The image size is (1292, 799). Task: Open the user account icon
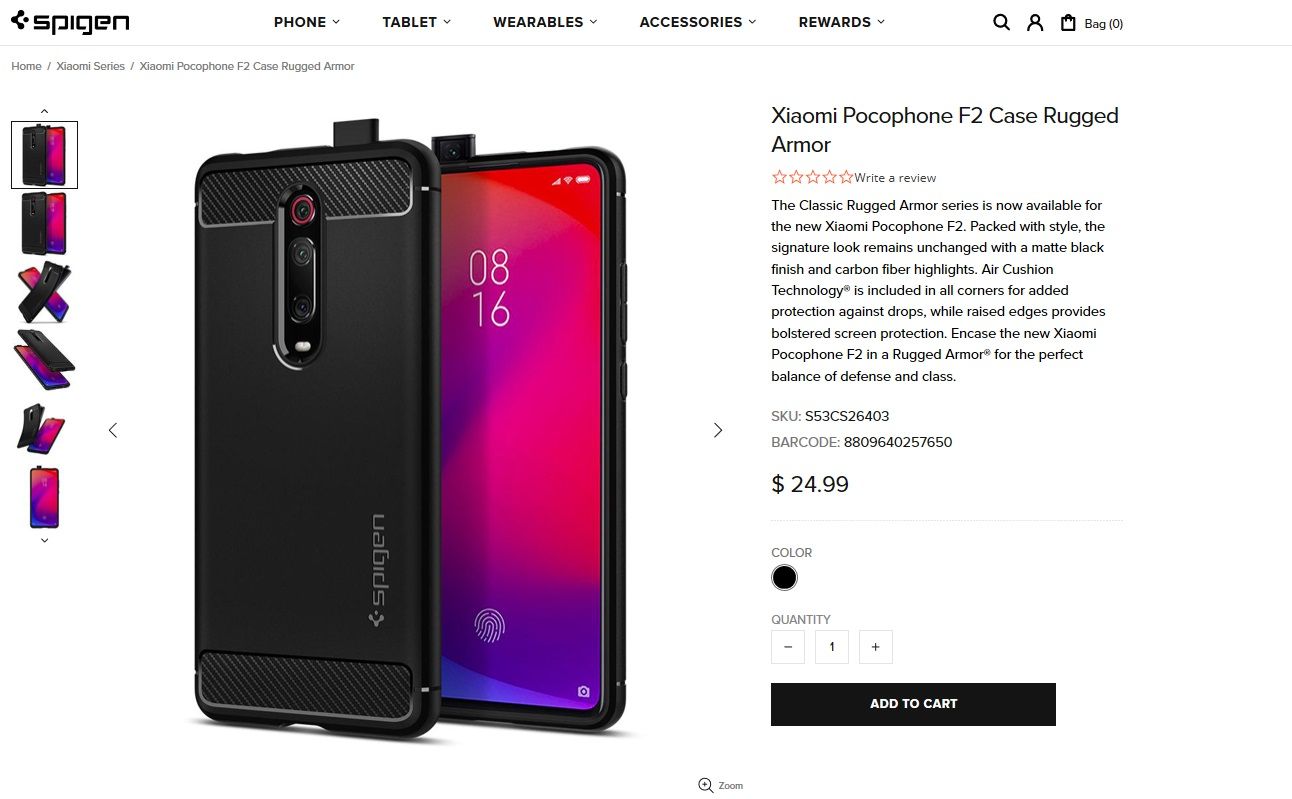(x=1035, y=22)
